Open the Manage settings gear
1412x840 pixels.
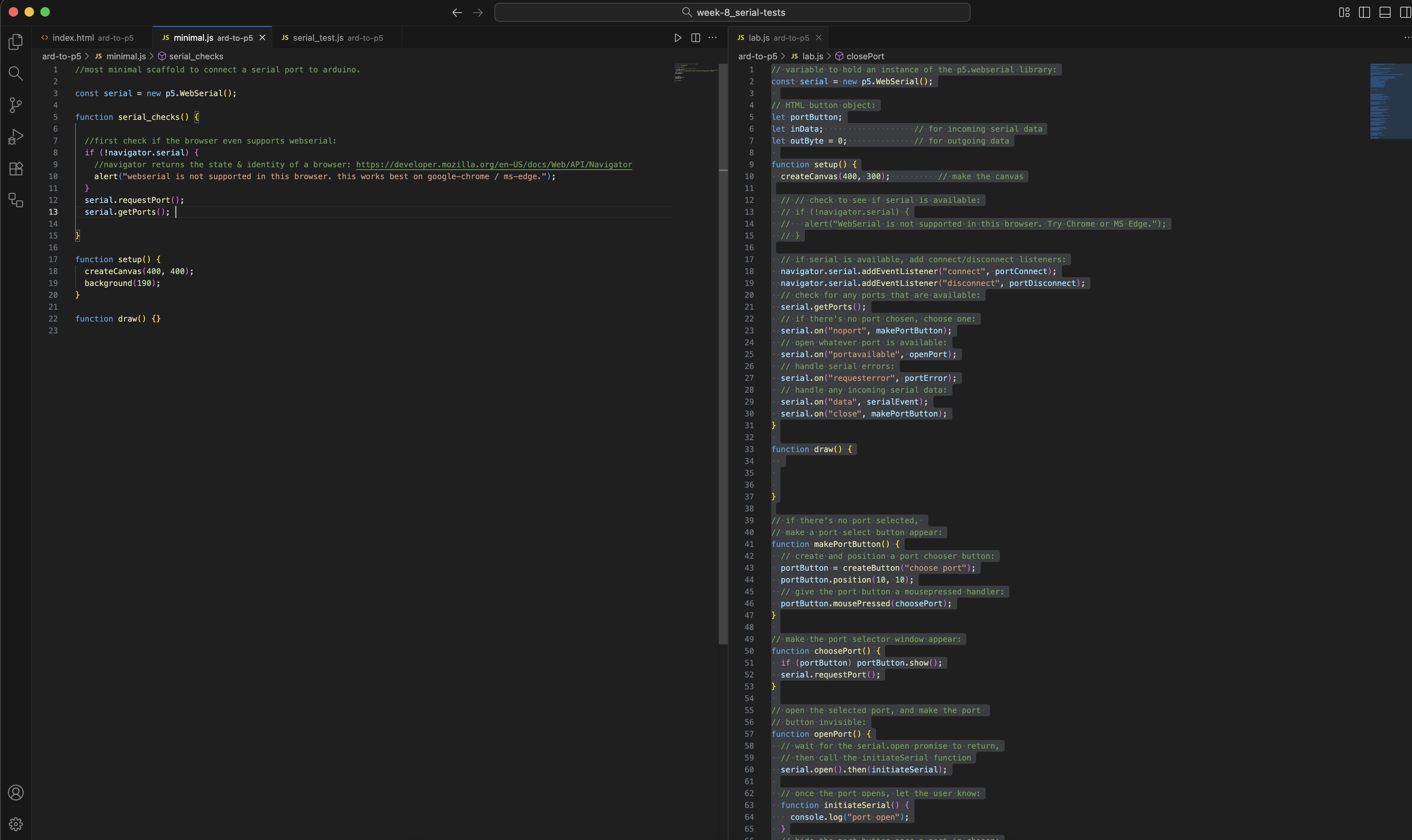point(16,823)
